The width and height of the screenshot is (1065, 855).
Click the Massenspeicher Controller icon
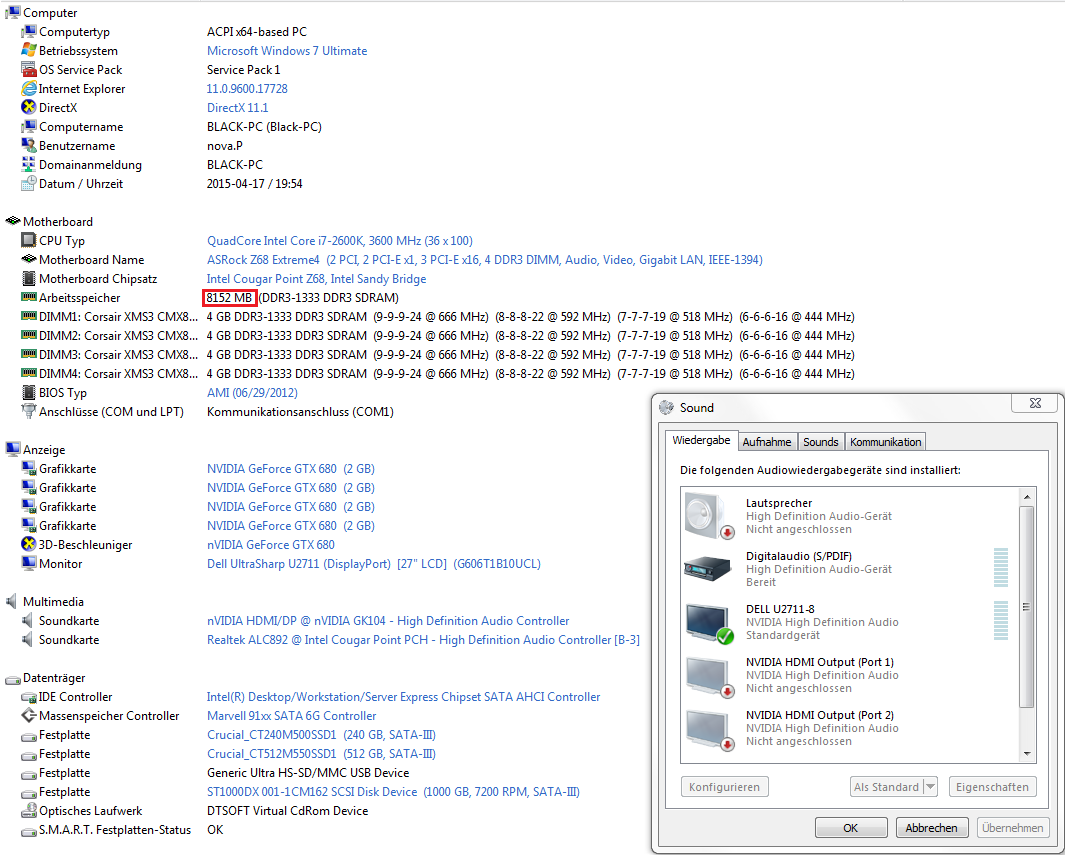[29, 716]
